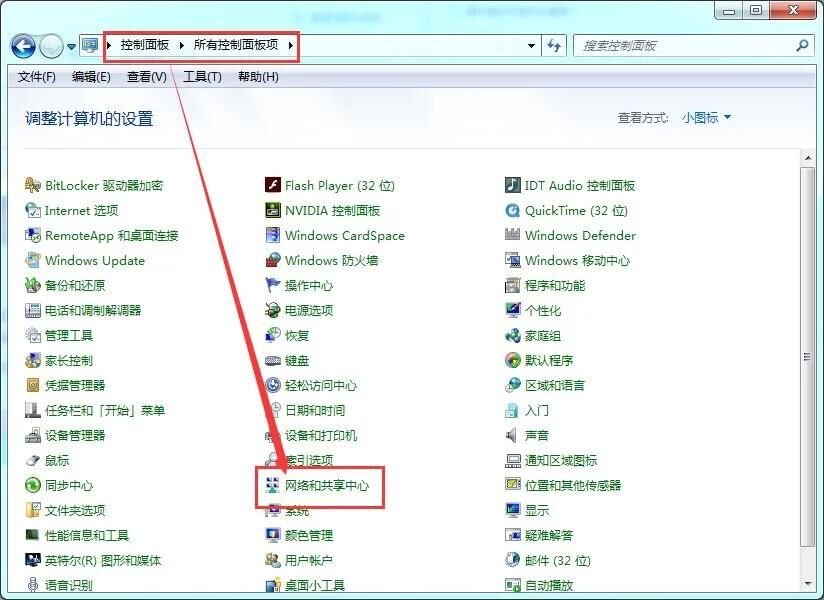The image size is (824, 600).
Task: Open the 语音识别 microphone icon
Action: tap(33, 585)
